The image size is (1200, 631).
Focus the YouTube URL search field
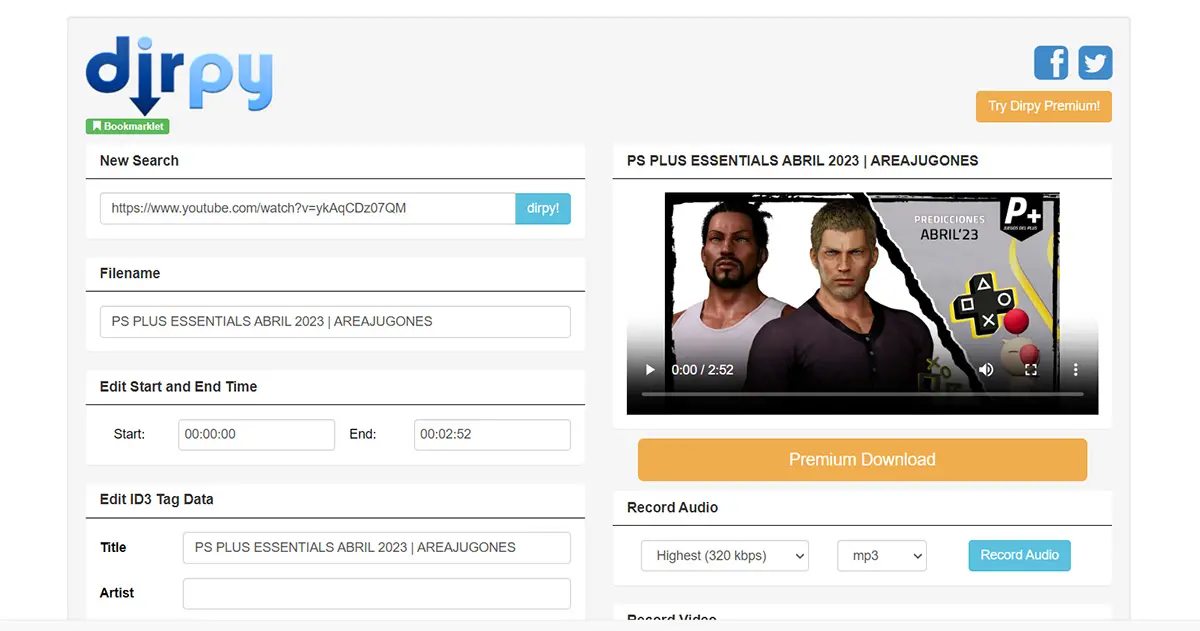[308, 208]
